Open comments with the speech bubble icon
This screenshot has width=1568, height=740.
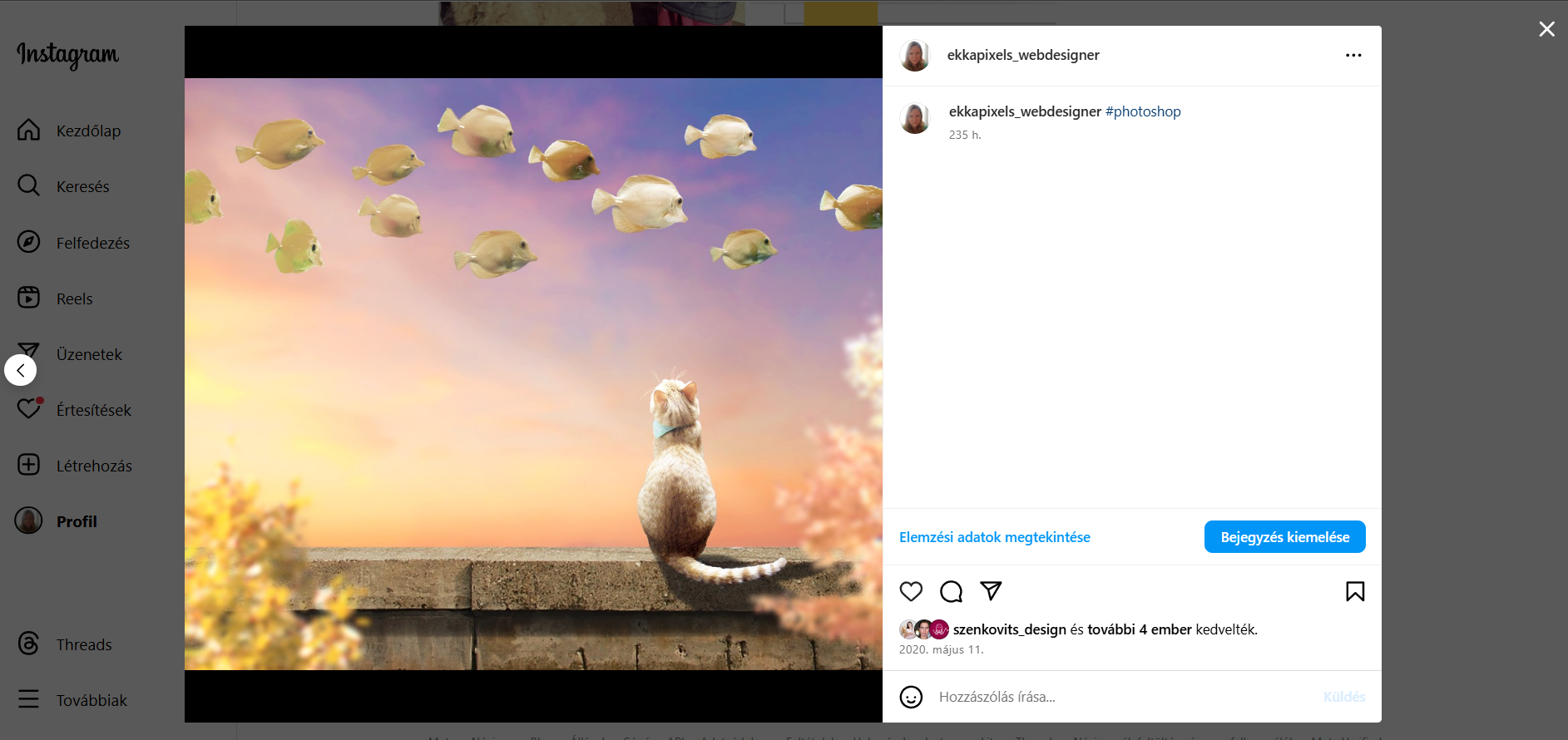(x=951, y=591)
